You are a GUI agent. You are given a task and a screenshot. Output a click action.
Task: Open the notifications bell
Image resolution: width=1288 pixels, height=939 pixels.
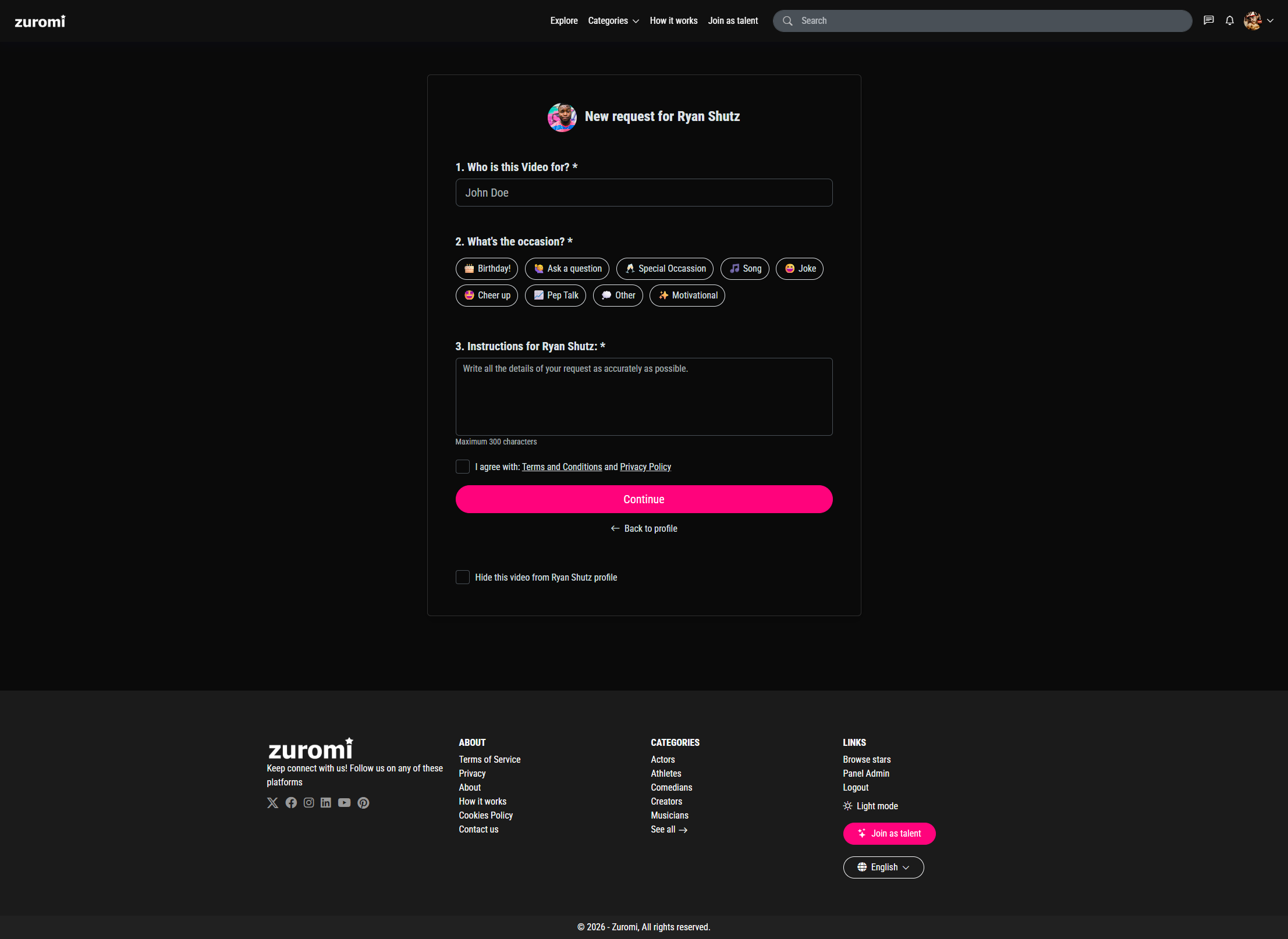(x=1229, y=20)
